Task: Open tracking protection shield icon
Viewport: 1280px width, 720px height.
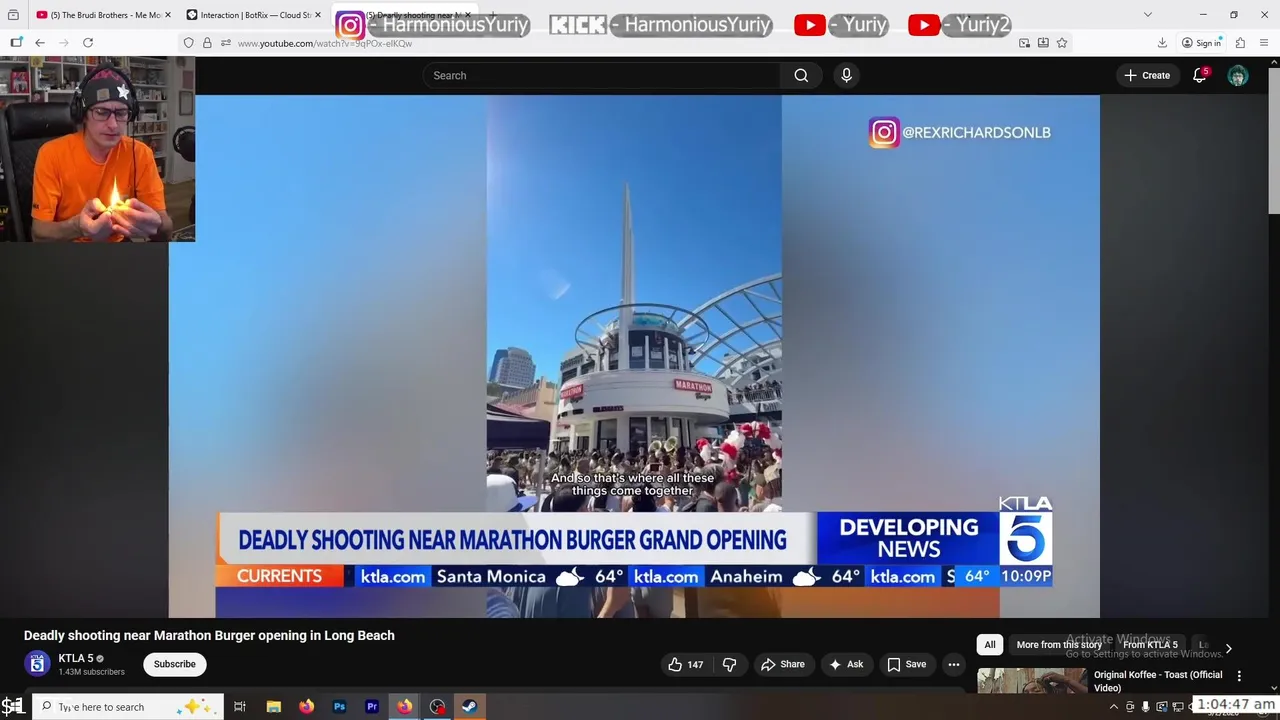Action: [x=188, y=43]
